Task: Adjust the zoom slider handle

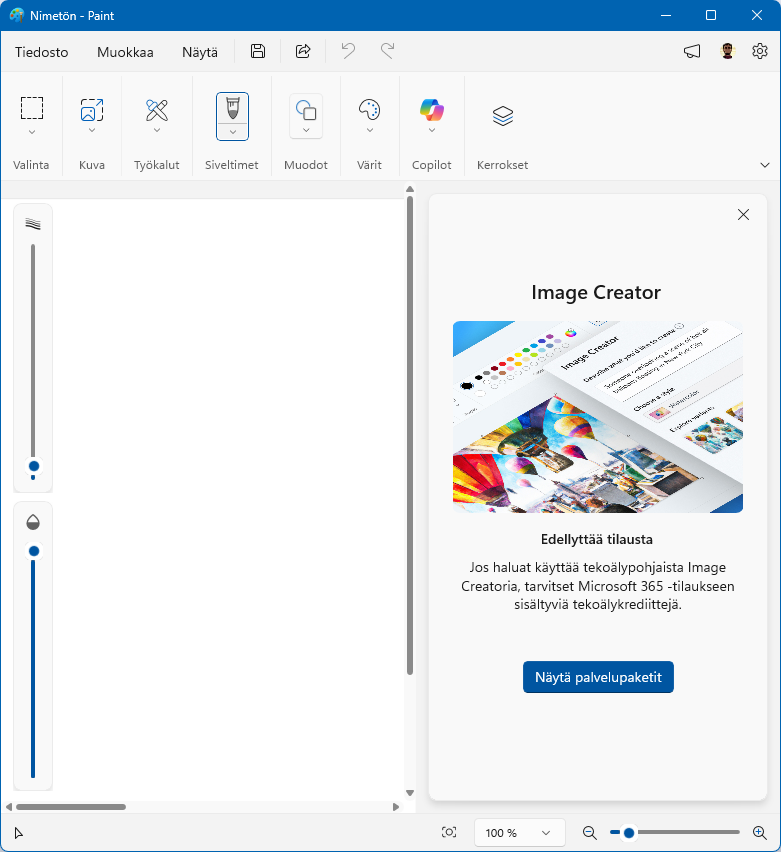Action: click(x=629, y=832)
